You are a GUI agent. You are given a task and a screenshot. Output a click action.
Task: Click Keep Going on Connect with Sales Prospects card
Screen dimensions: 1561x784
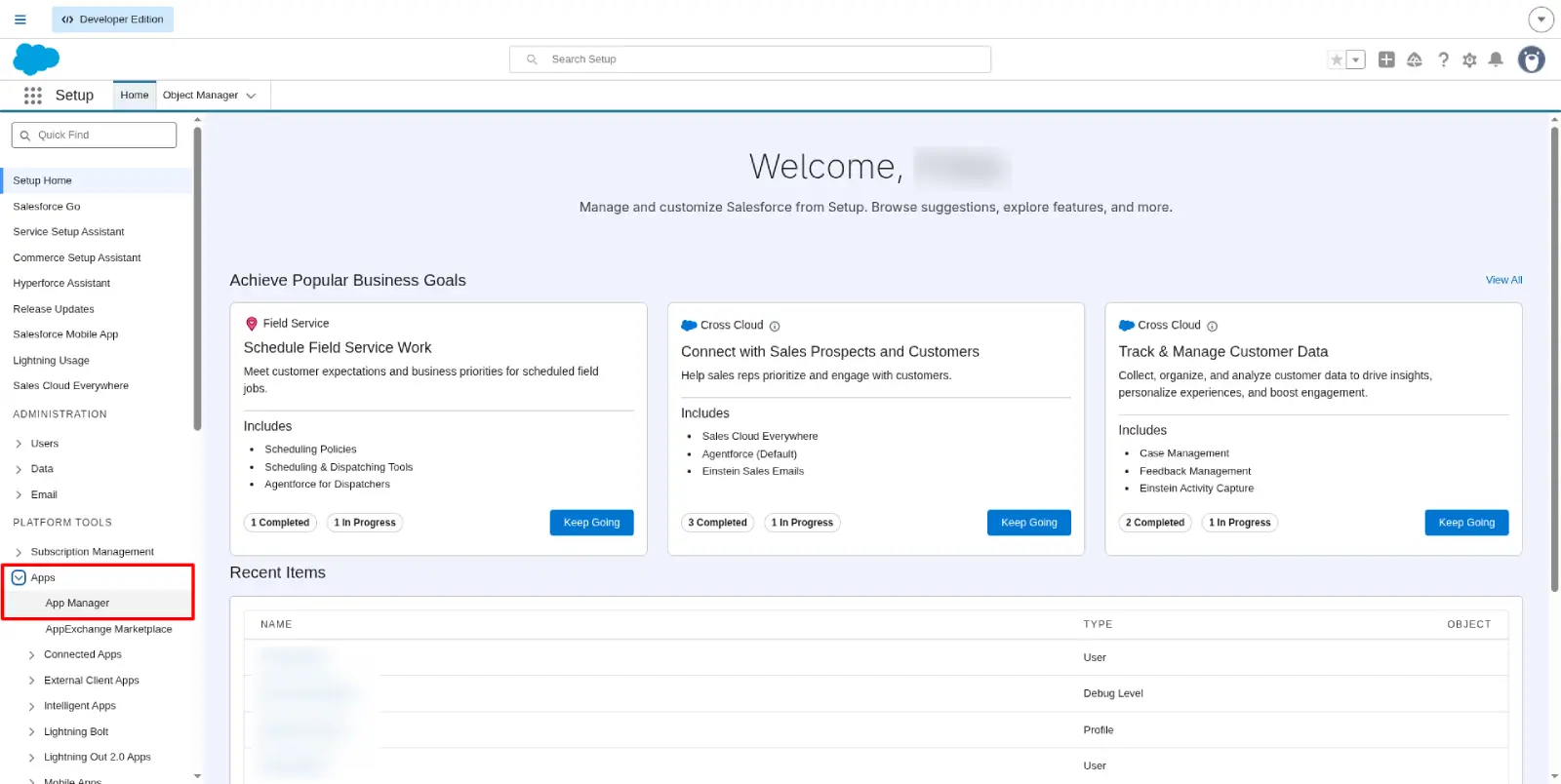coord(1029,523)
